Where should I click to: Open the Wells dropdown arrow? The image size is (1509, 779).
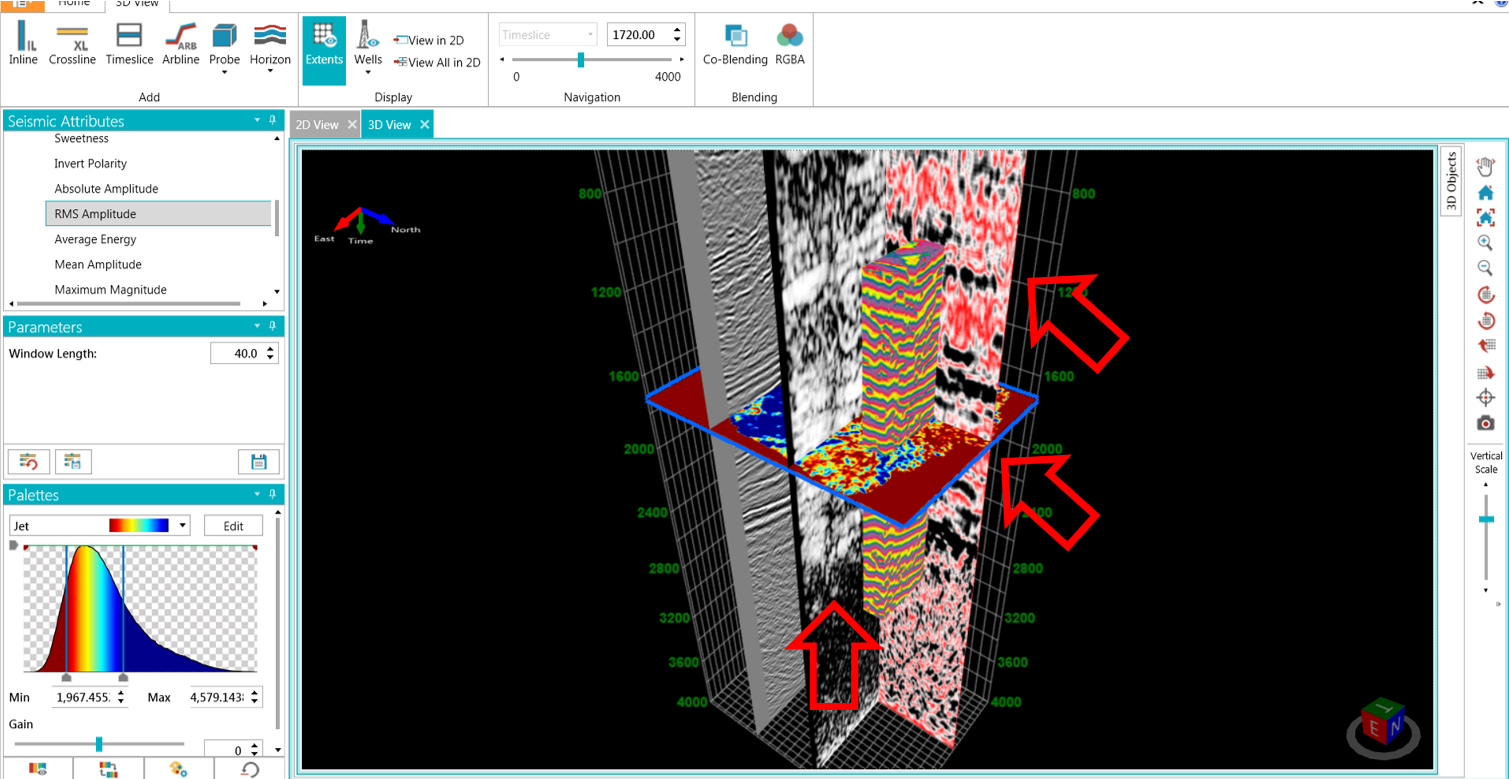click(x=368, y=72)
